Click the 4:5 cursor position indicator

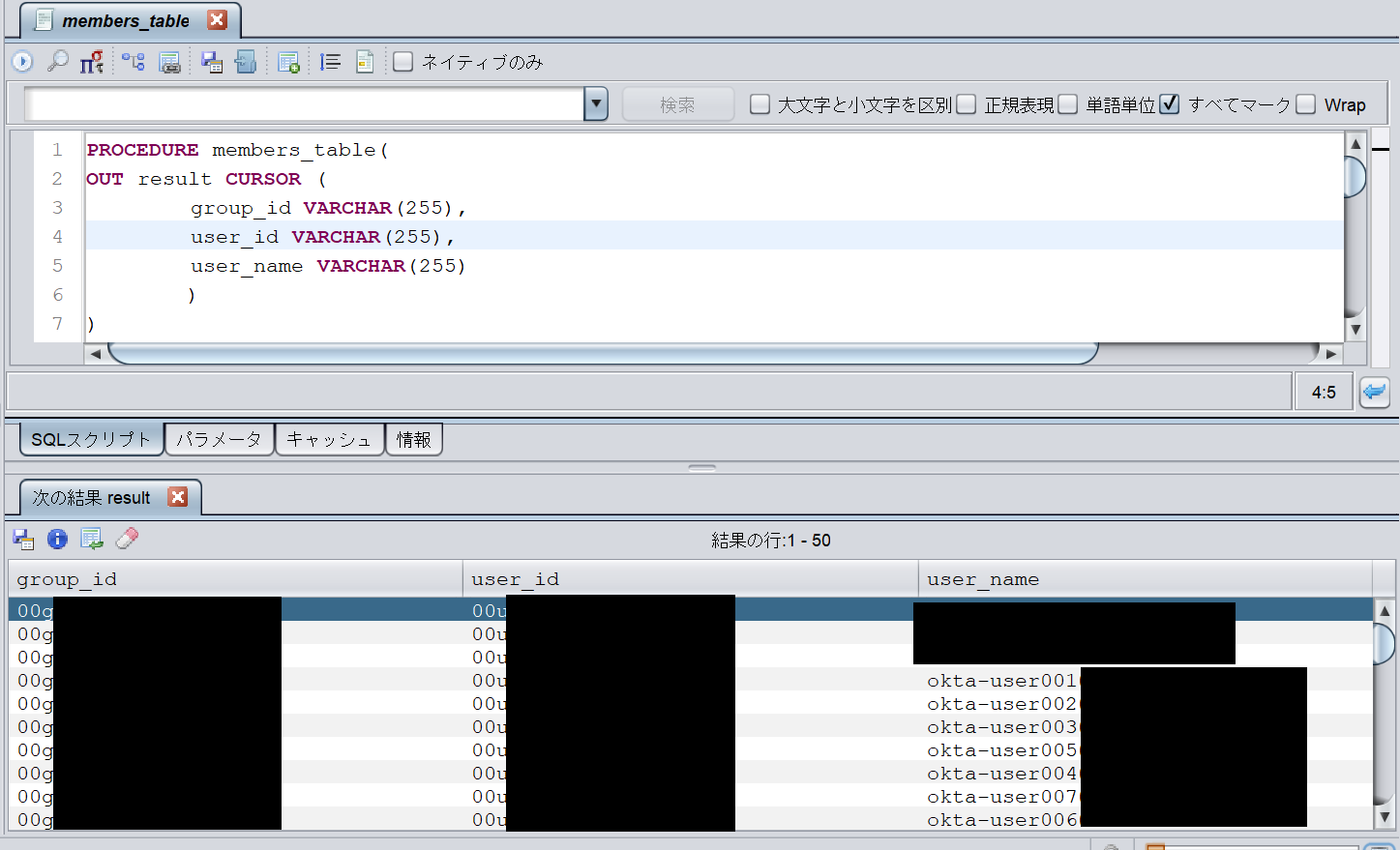[1324, 392]
